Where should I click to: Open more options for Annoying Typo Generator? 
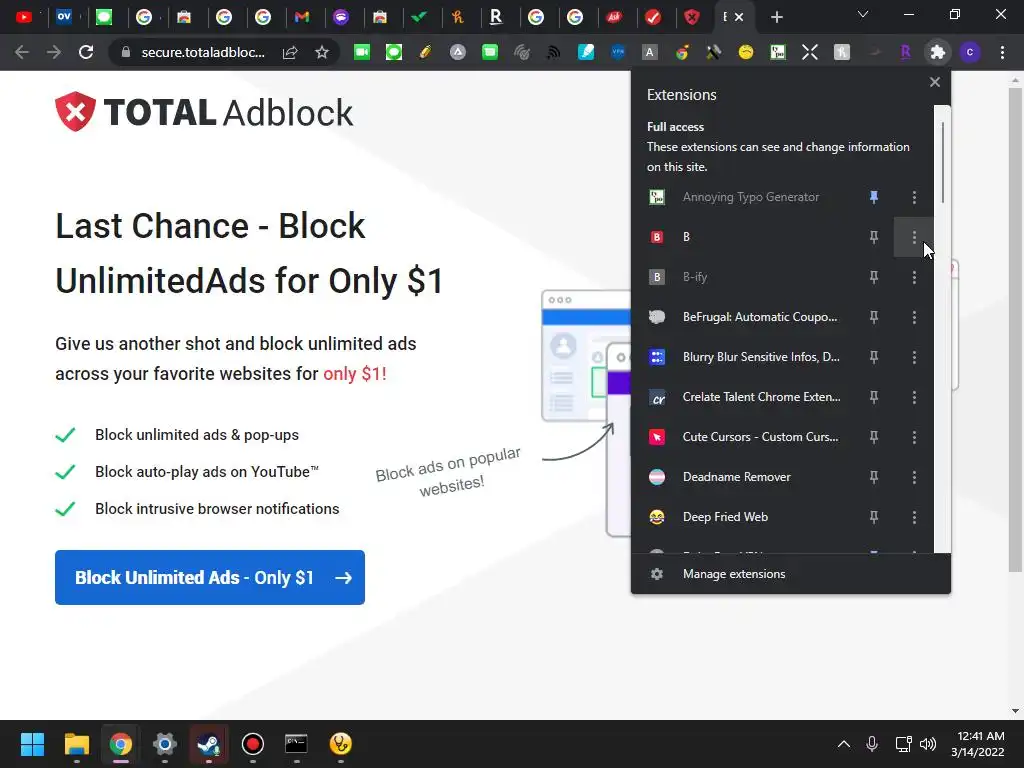click(914, 197)
